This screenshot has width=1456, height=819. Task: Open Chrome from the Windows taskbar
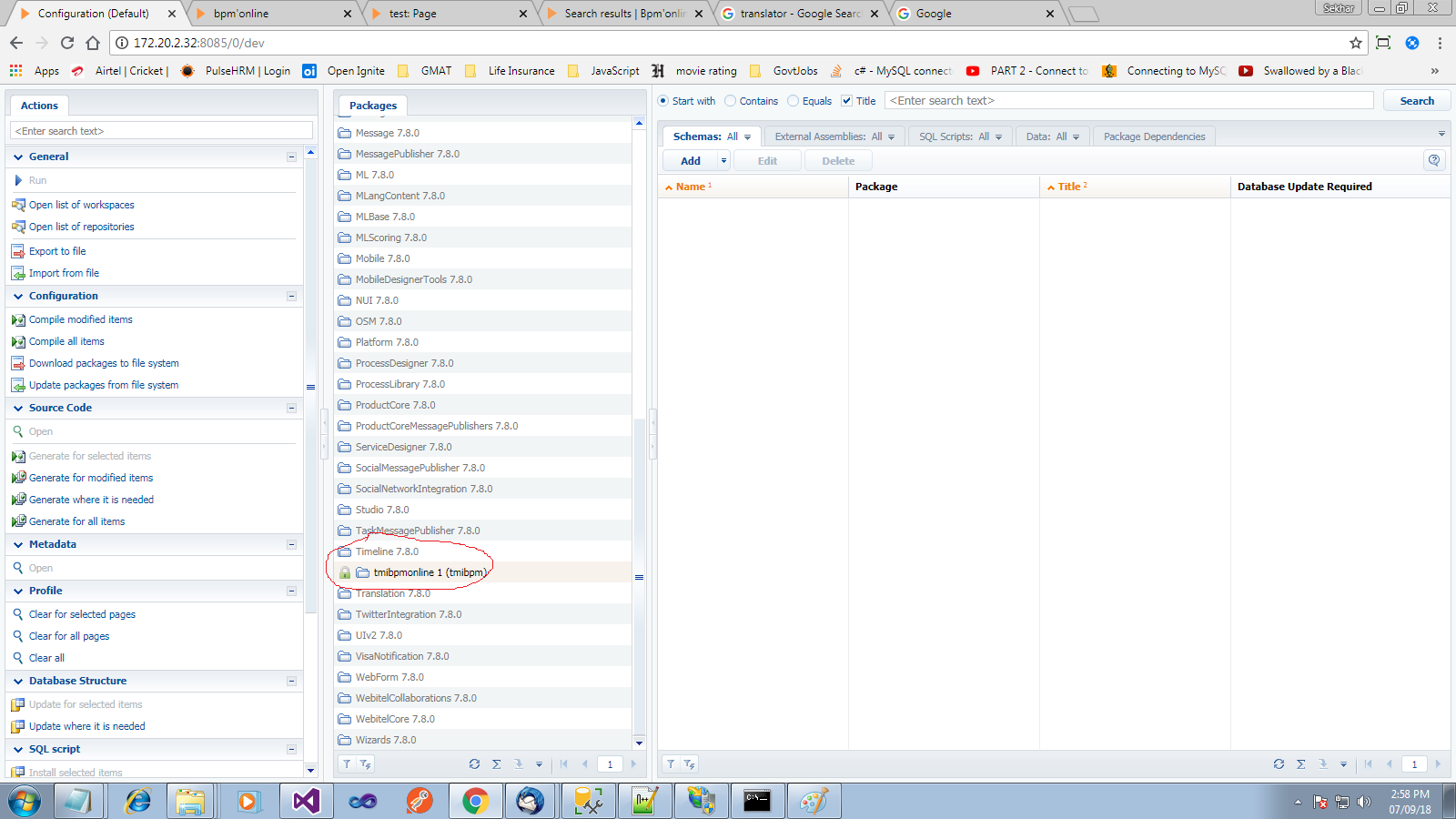click(x=474, y=801)
